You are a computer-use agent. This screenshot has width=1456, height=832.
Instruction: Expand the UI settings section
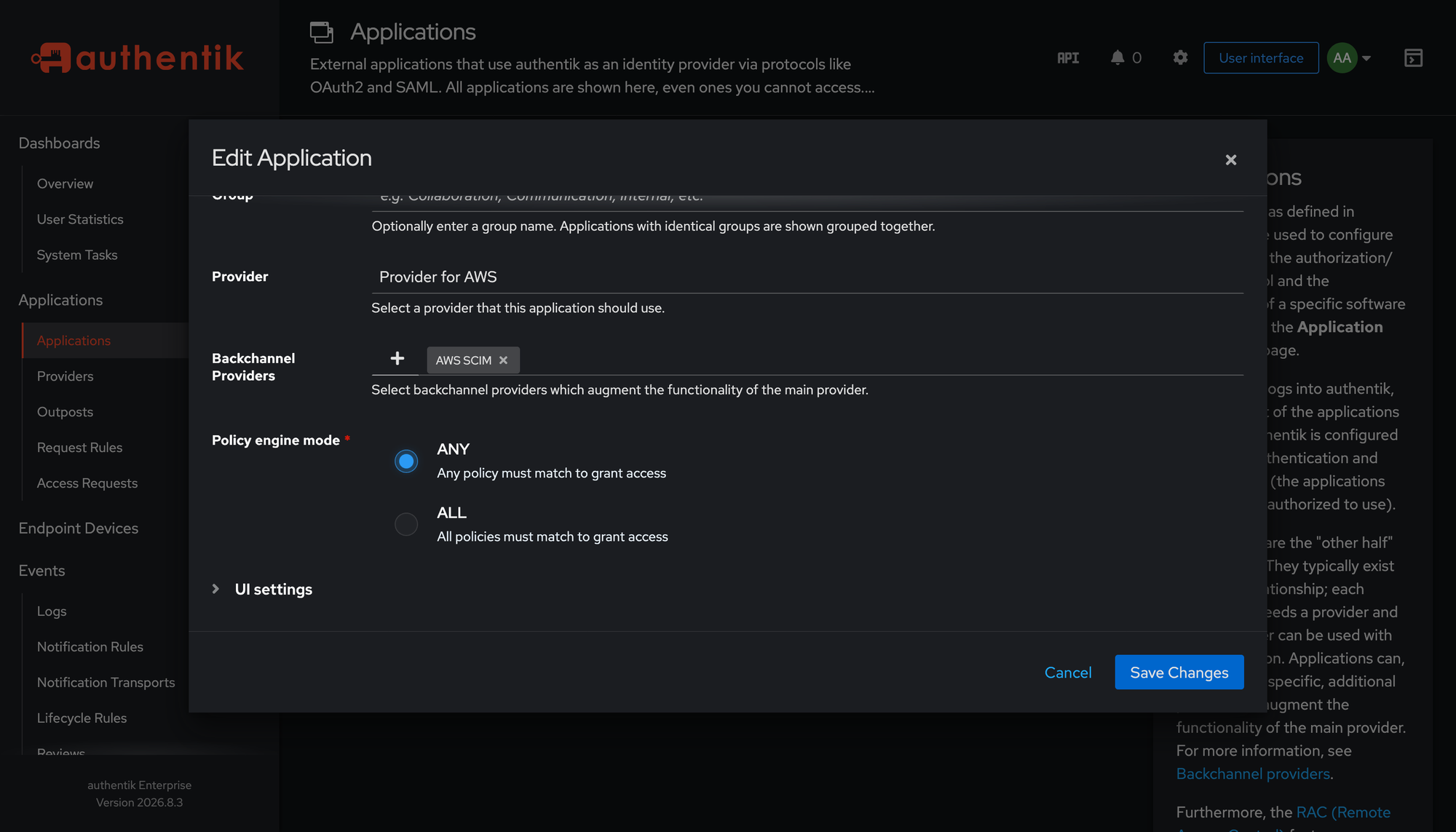262,589
